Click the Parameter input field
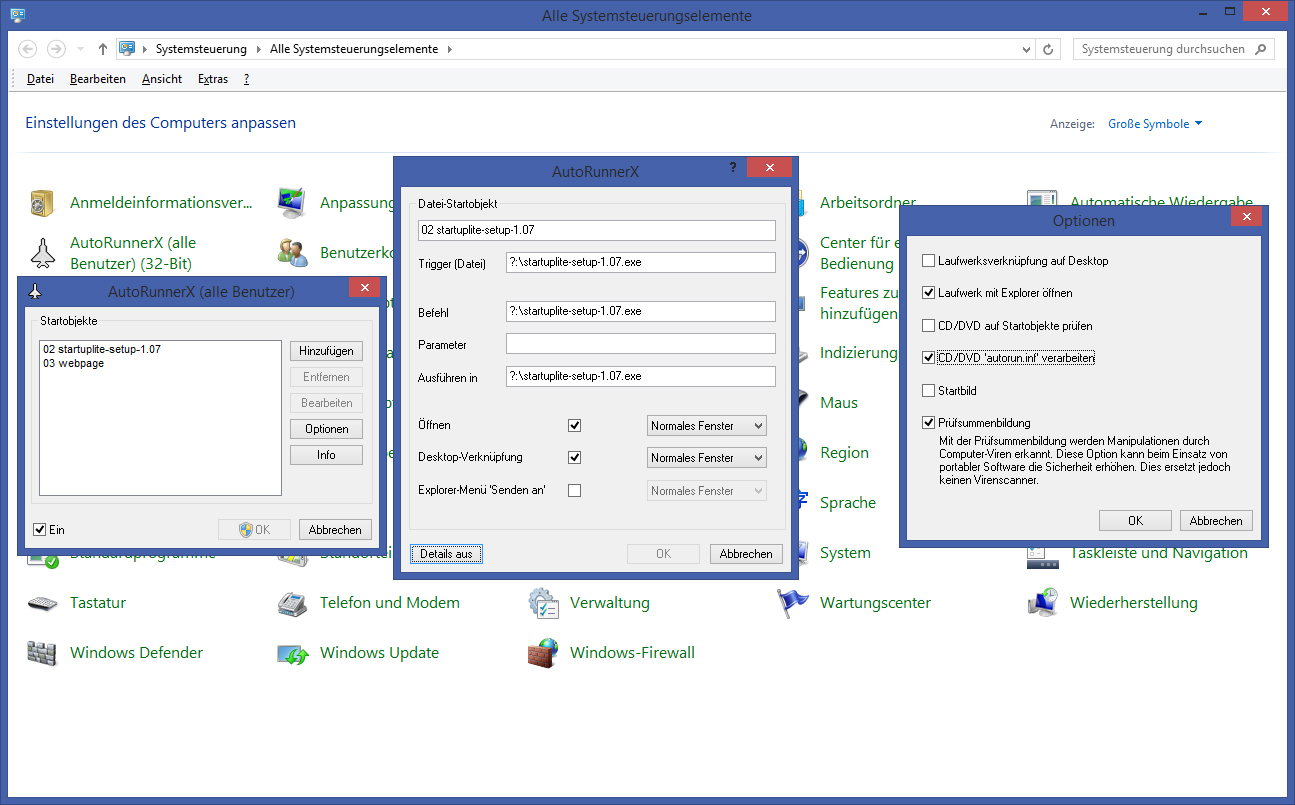The width and height of the screenshot is (1295, 805). coord(641,344)
